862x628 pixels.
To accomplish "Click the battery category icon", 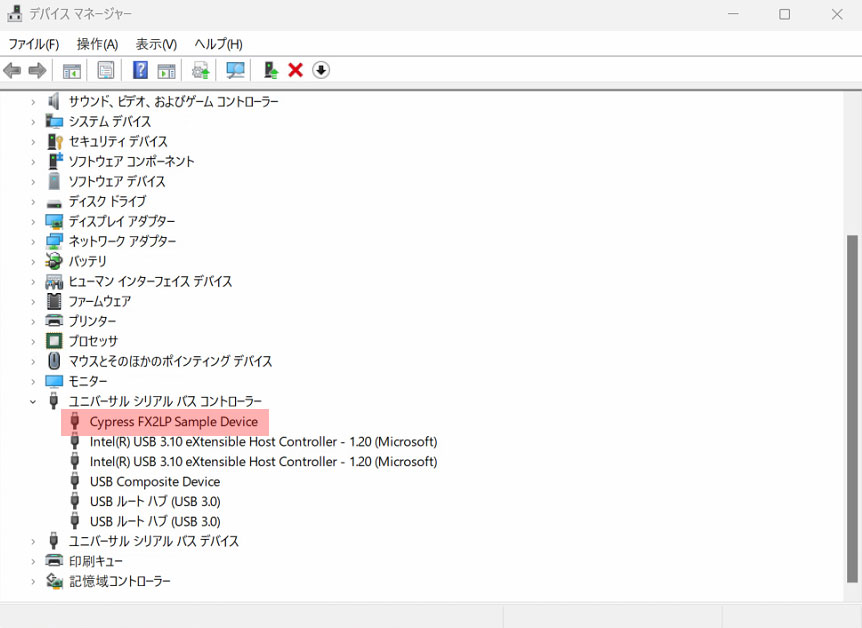I will click(x=54, y=261).
